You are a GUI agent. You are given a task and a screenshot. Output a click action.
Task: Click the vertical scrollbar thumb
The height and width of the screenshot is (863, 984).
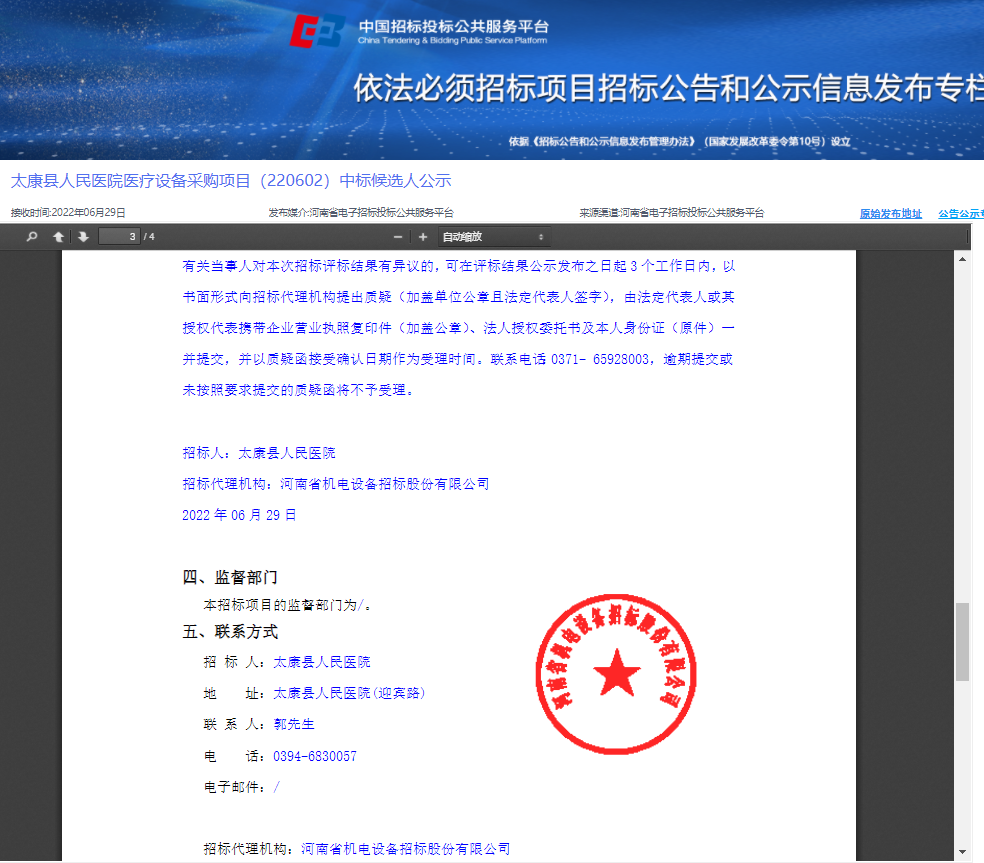[x=962, y=641]
